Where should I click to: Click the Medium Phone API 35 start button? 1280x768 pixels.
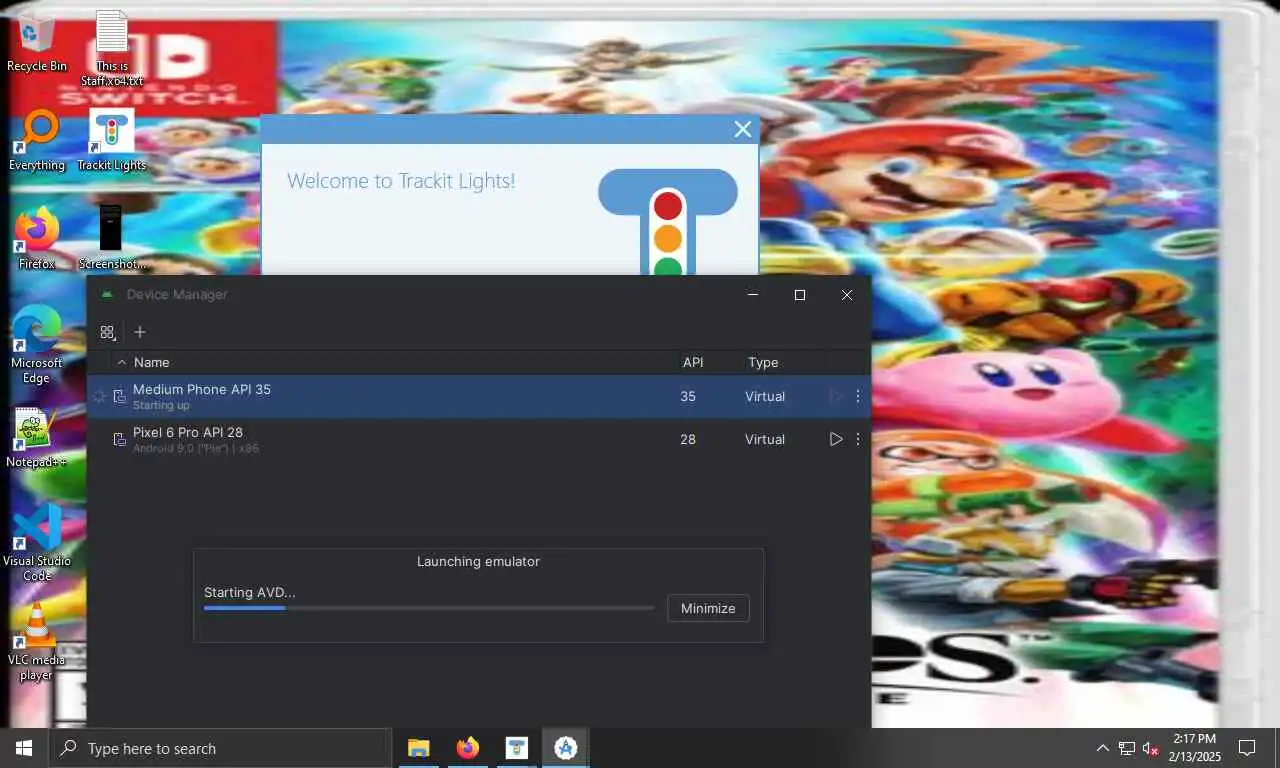point(836,396)
